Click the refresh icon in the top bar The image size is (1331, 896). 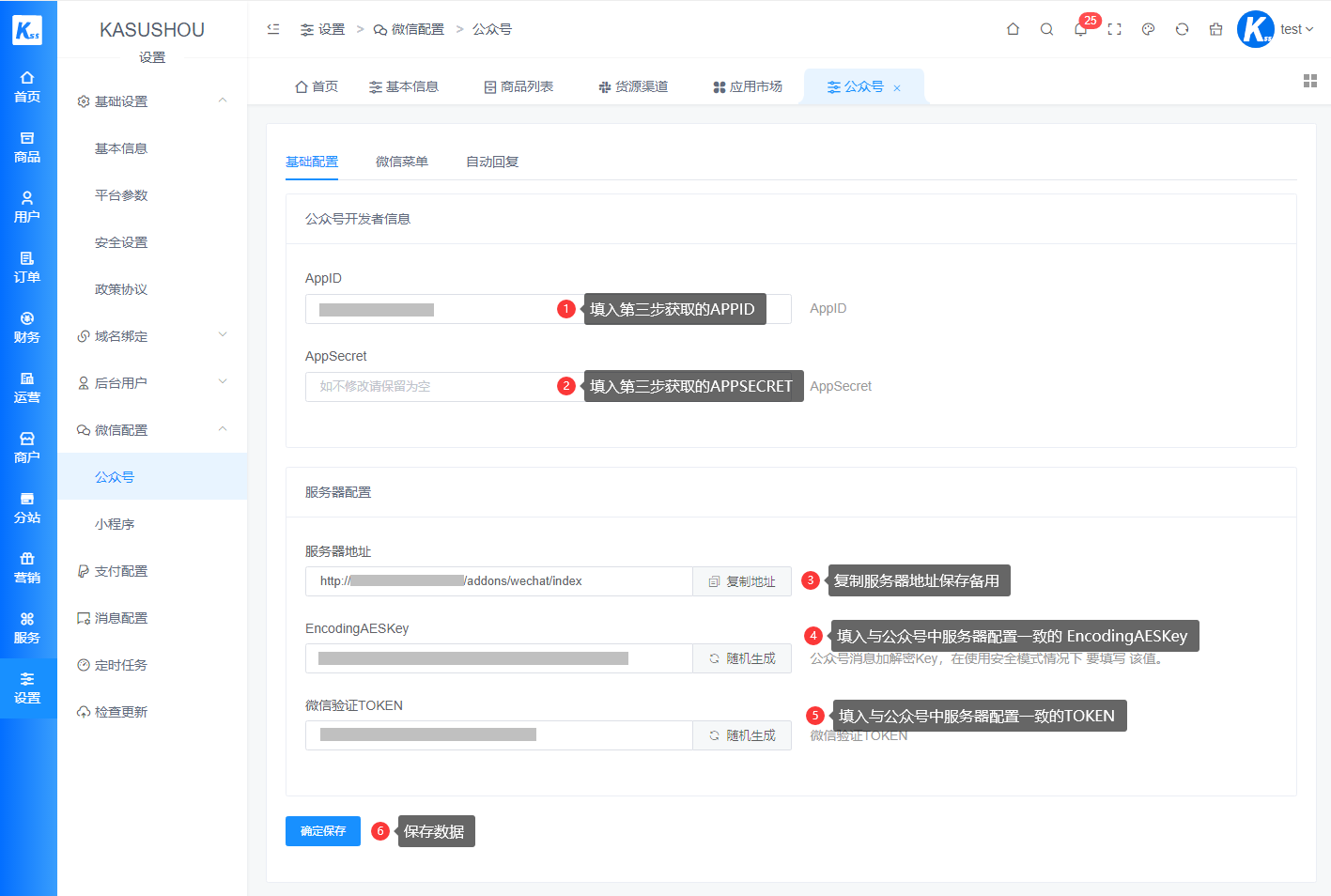point(1182,29)
